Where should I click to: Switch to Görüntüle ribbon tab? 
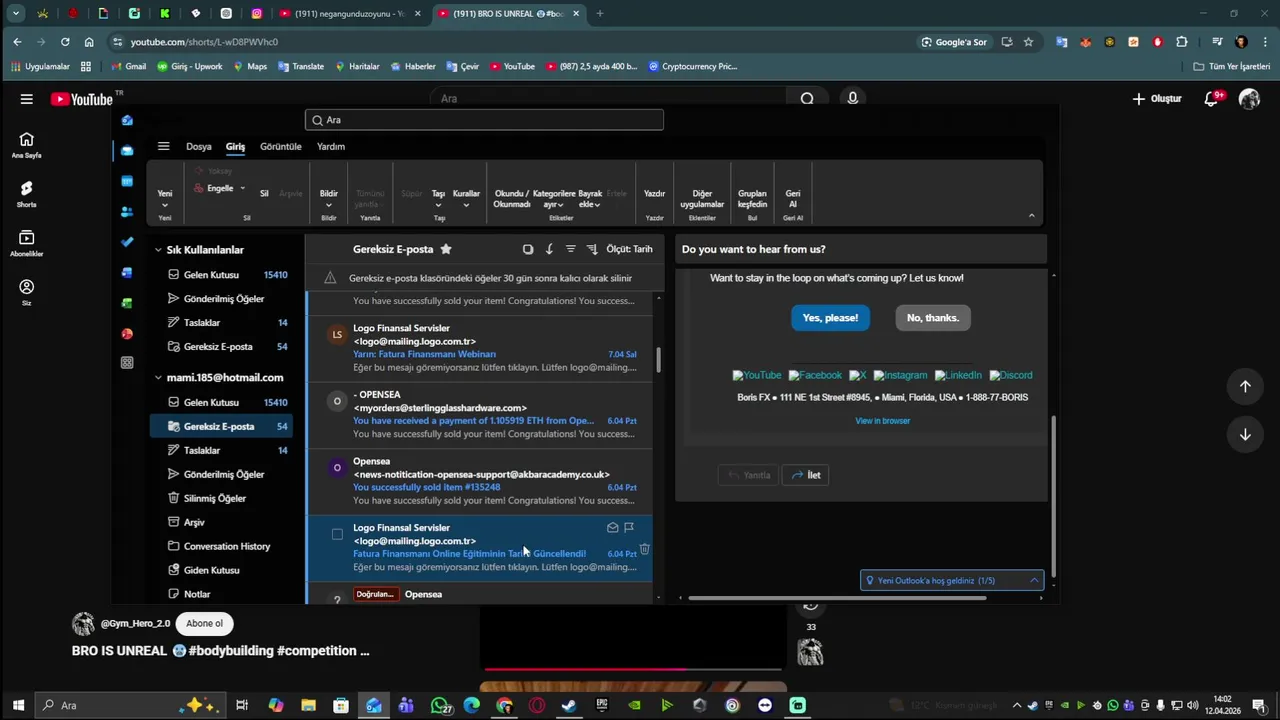tap(281, 146)
